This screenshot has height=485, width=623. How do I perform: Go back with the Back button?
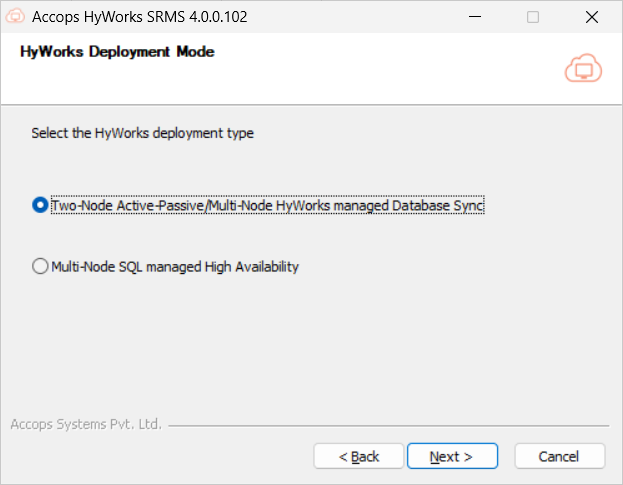[x=359, y=456]
